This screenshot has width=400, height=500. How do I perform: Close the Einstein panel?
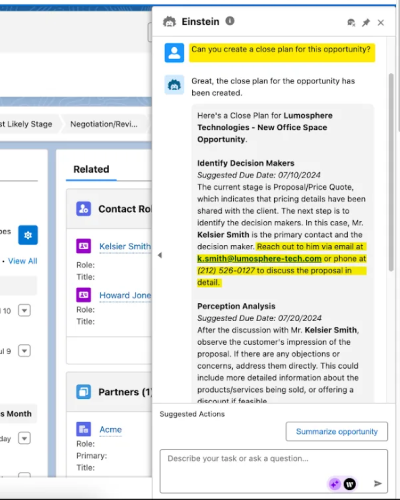pos(381,22)
